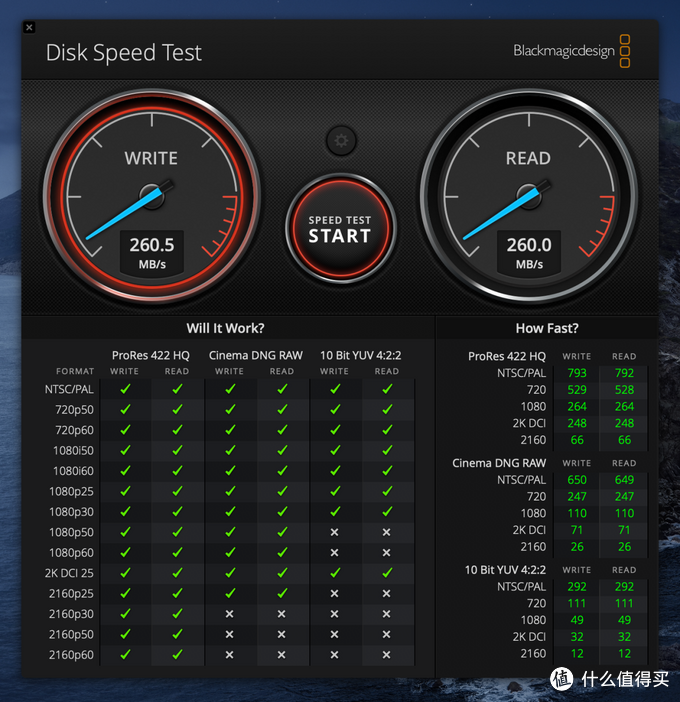Image resolution: width=680 pixels, height=702 pixels.
Task: Click the Will It Work? heading
Action: point(225,328)
